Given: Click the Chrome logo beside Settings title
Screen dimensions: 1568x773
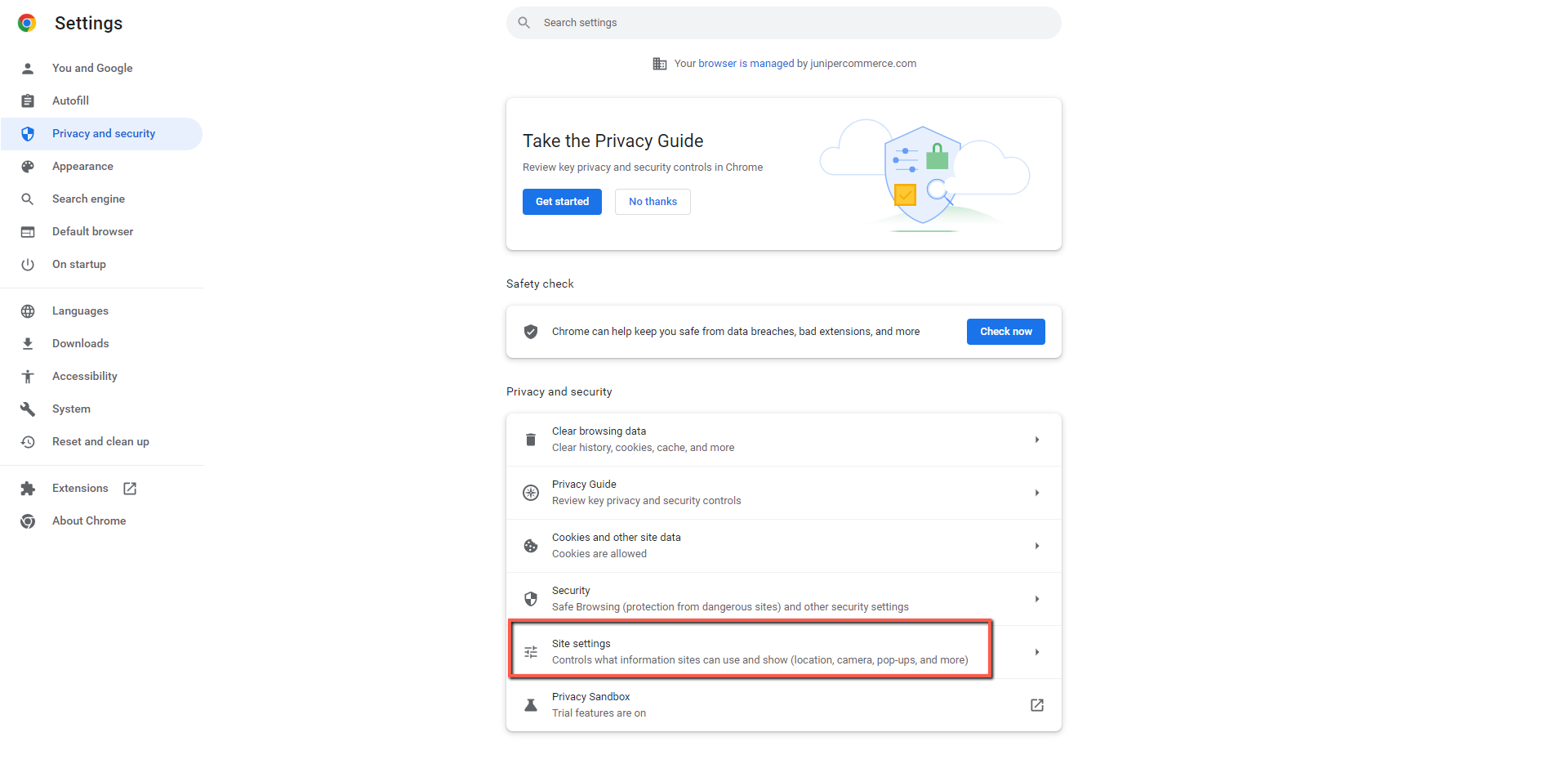Looking at the screenshot, I should pos(27,23).
